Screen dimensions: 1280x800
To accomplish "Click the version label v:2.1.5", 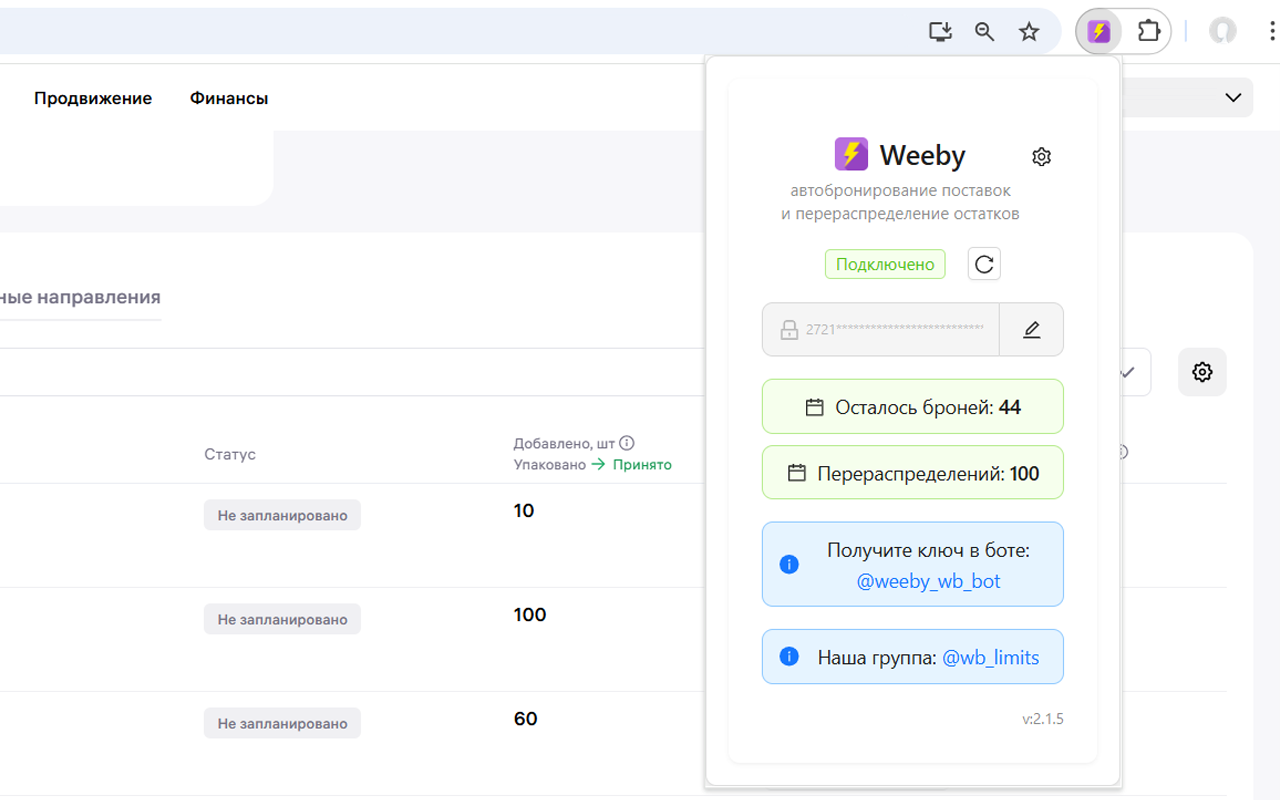I will [x=1043, y=718].
